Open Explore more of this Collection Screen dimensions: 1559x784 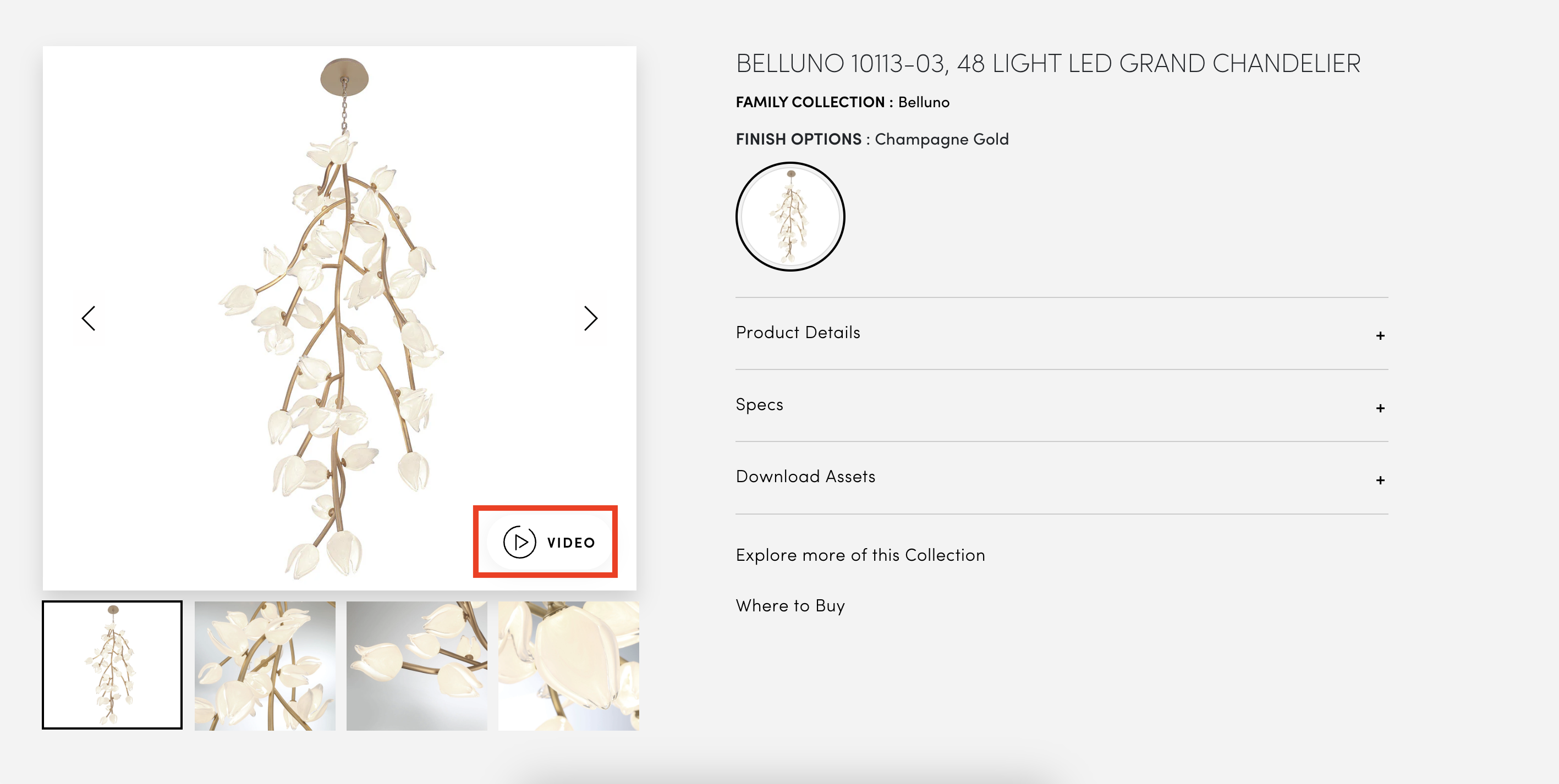(860, 555)
